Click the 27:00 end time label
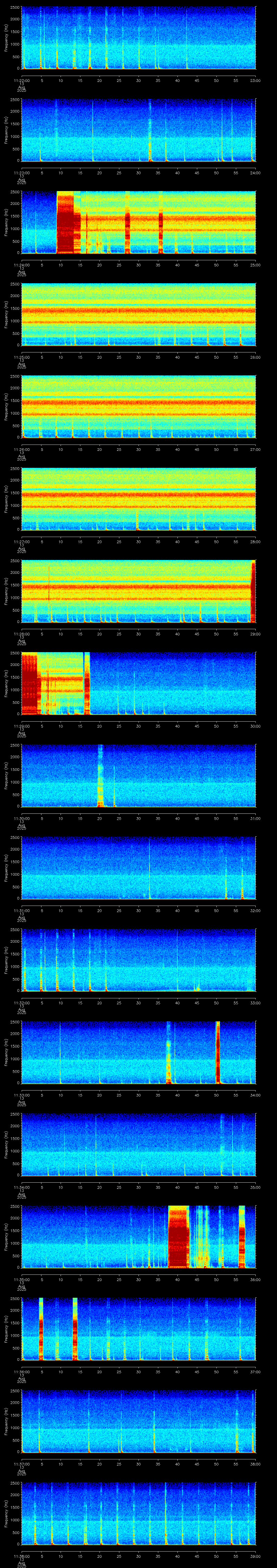This screenshot has height=1568, width=277. 256,449
